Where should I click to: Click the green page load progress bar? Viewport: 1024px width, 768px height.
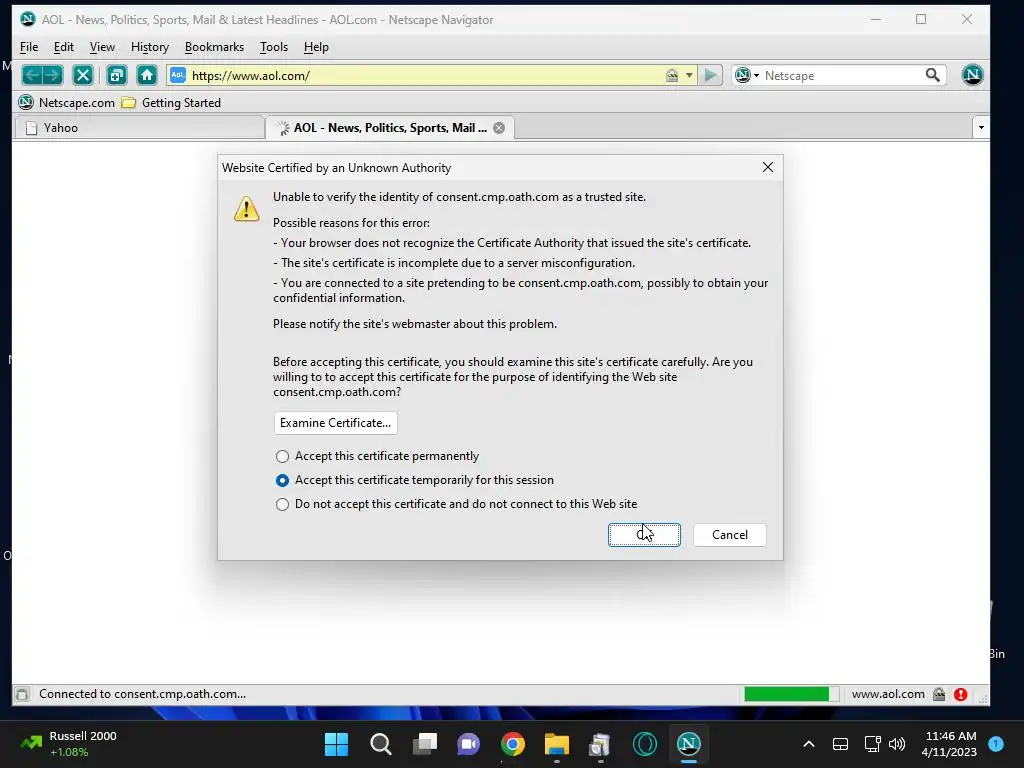click(x=792, y=694)
